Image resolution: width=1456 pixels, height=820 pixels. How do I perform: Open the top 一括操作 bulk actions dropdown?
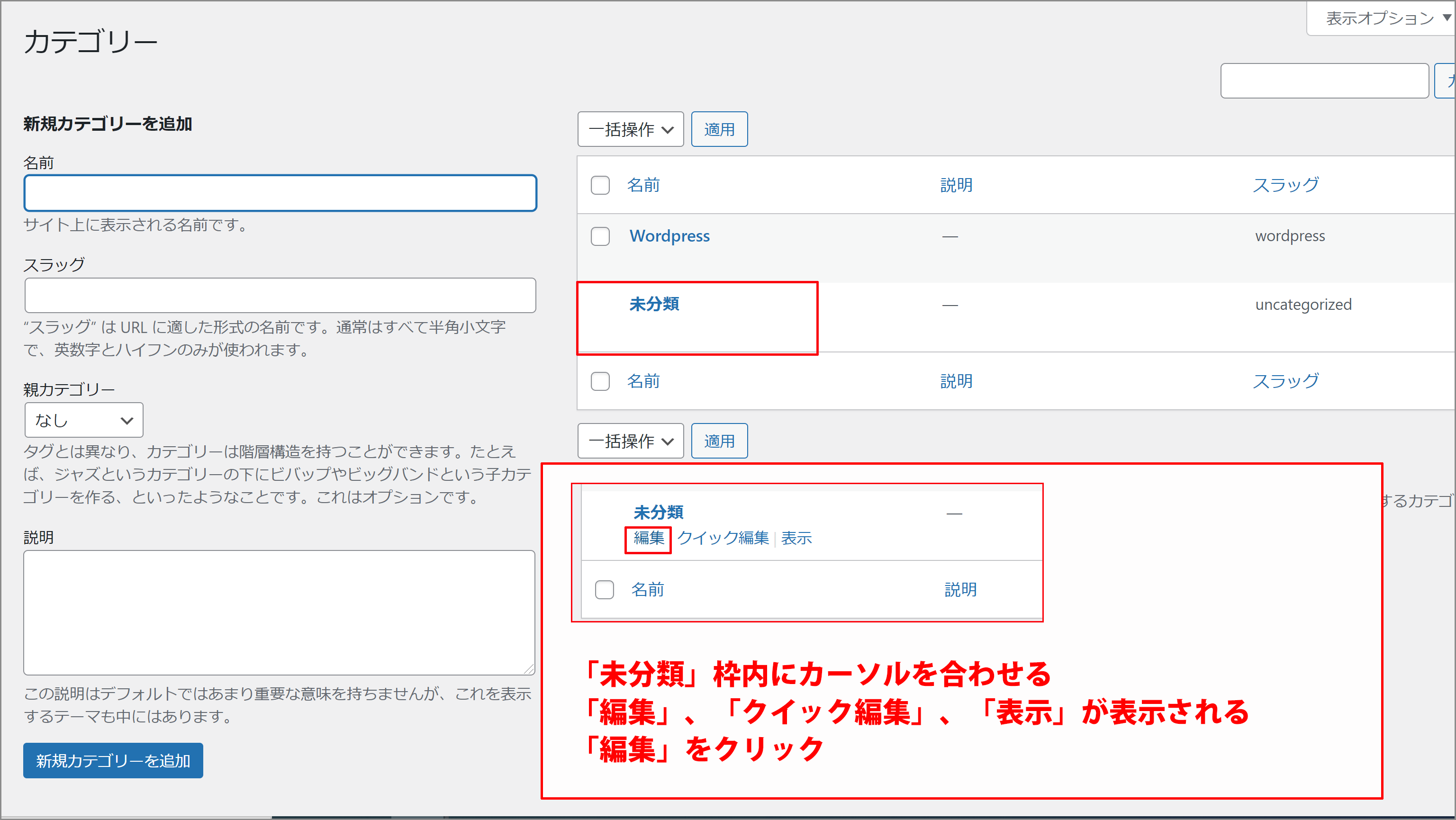(x=630, y=130)
